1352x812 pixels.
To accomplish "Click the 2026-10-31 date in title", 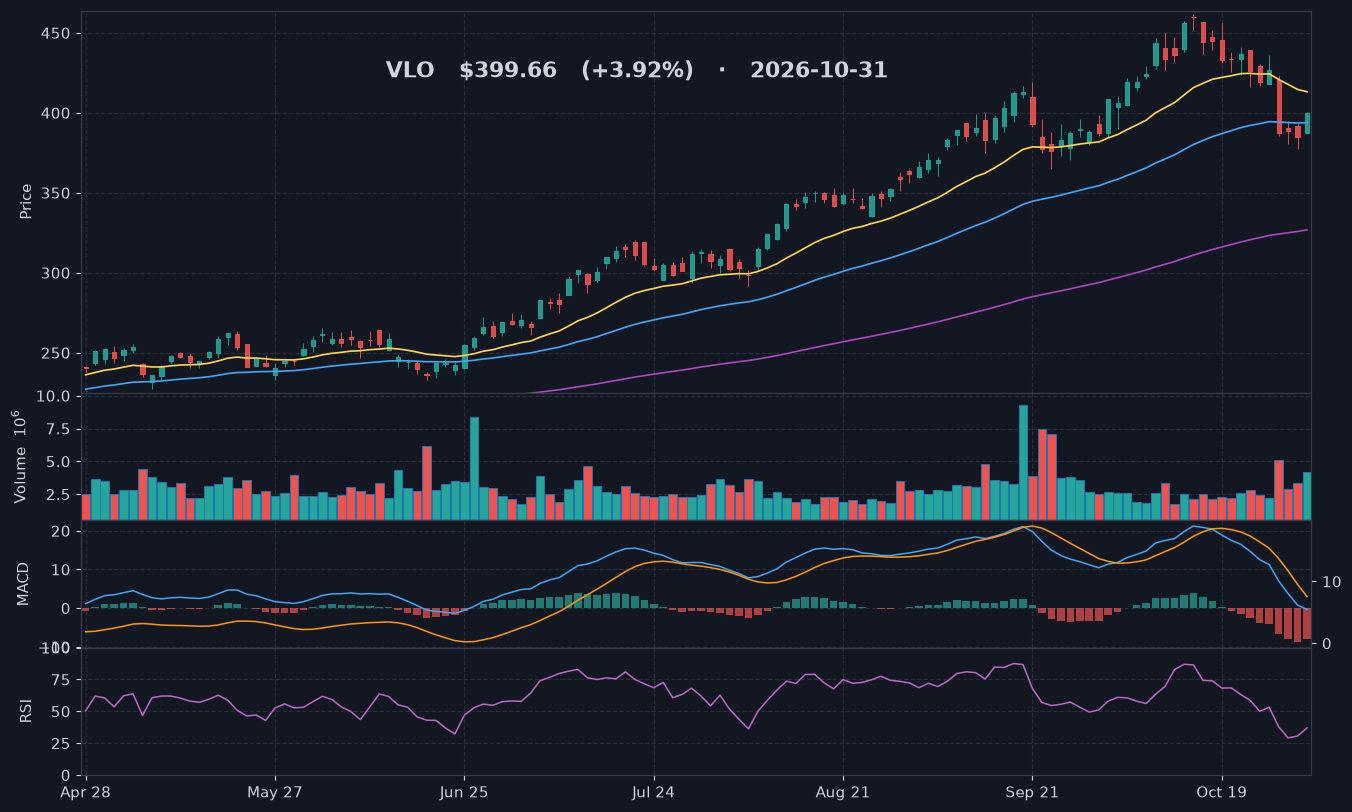I will click(818, 71).
